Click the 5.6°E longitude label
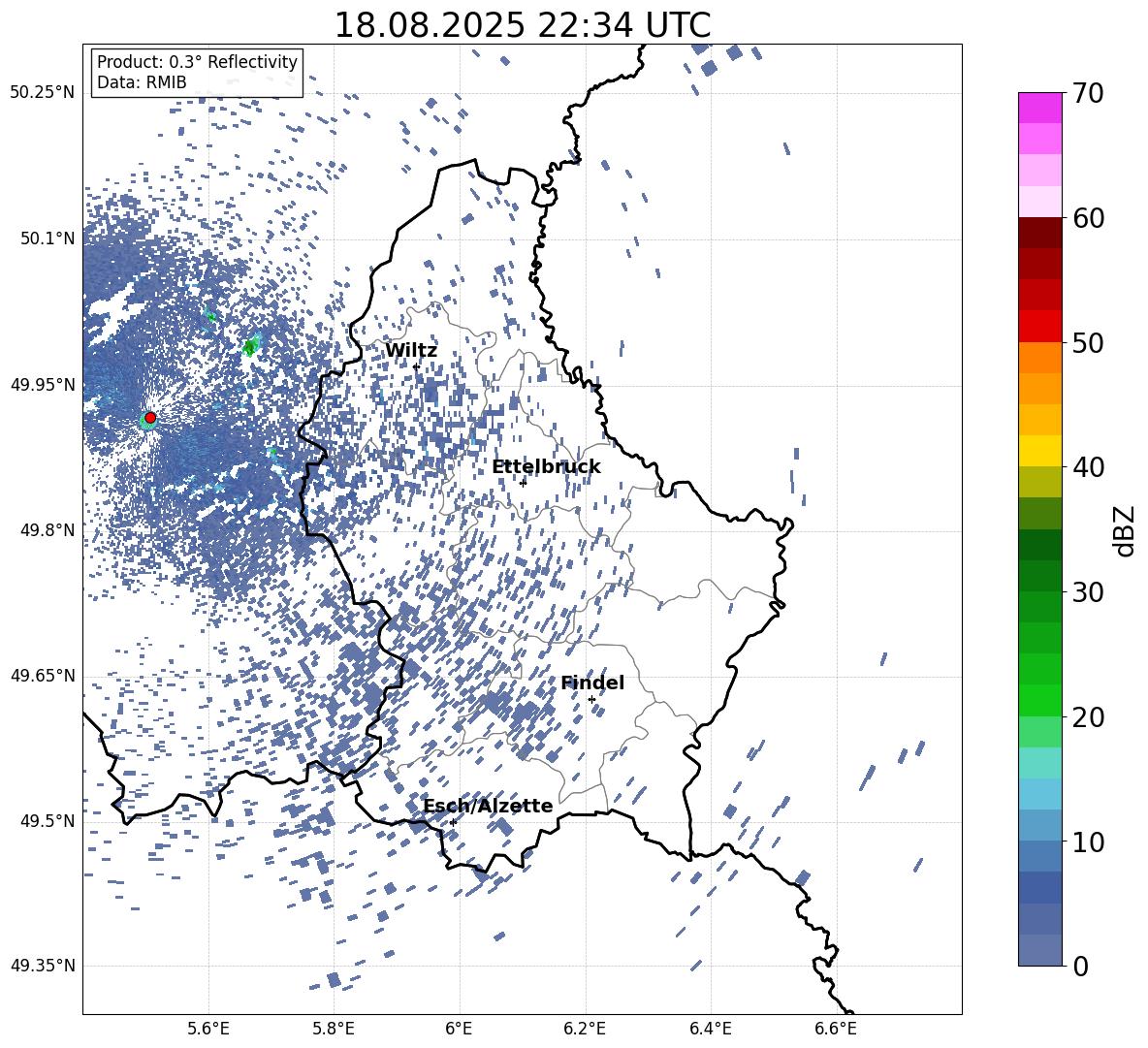 (x=208, y=1029)
